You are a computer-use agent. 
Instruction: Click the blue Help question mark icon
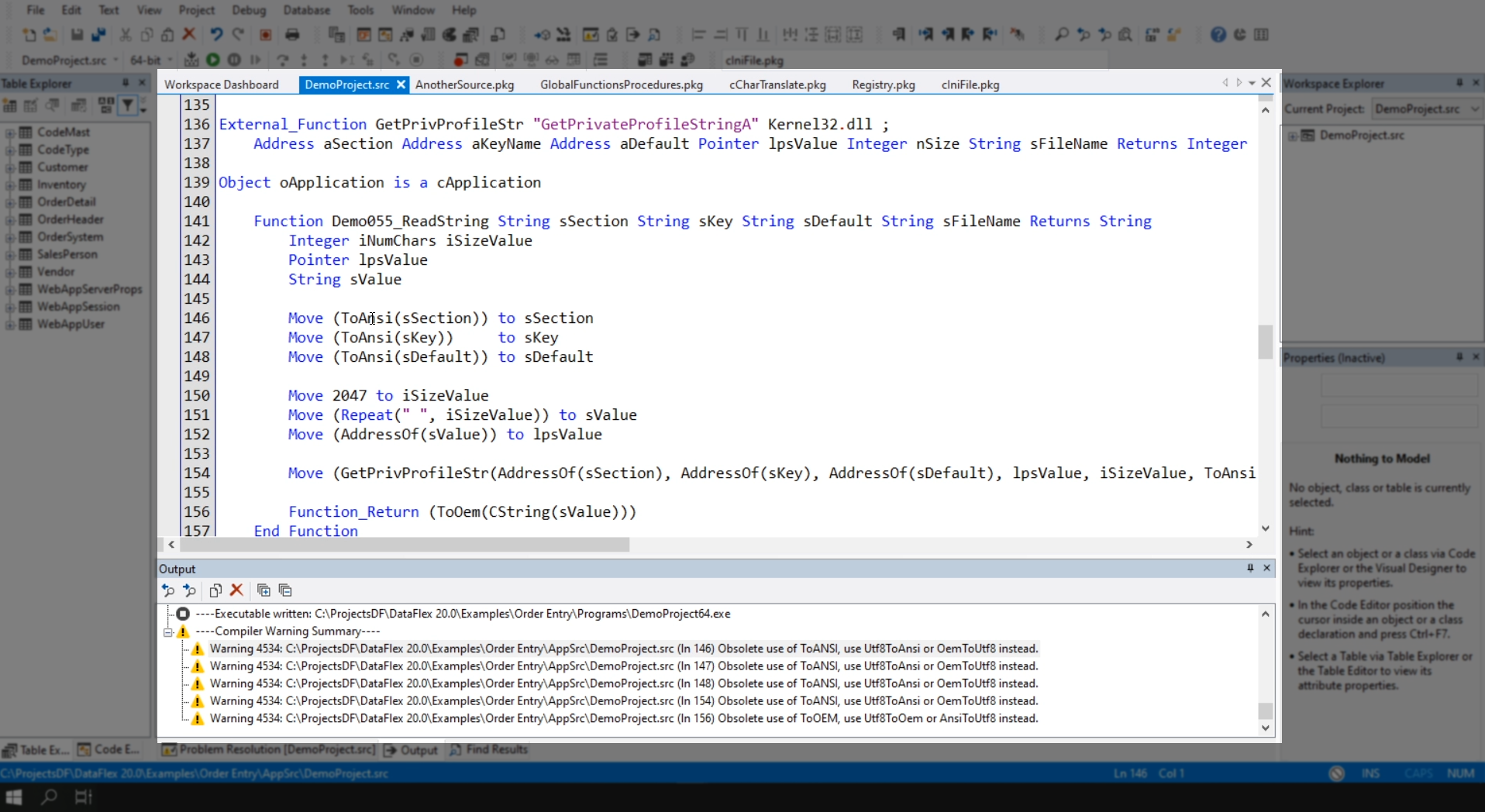pyautogui.click(x=1218, y=35)
